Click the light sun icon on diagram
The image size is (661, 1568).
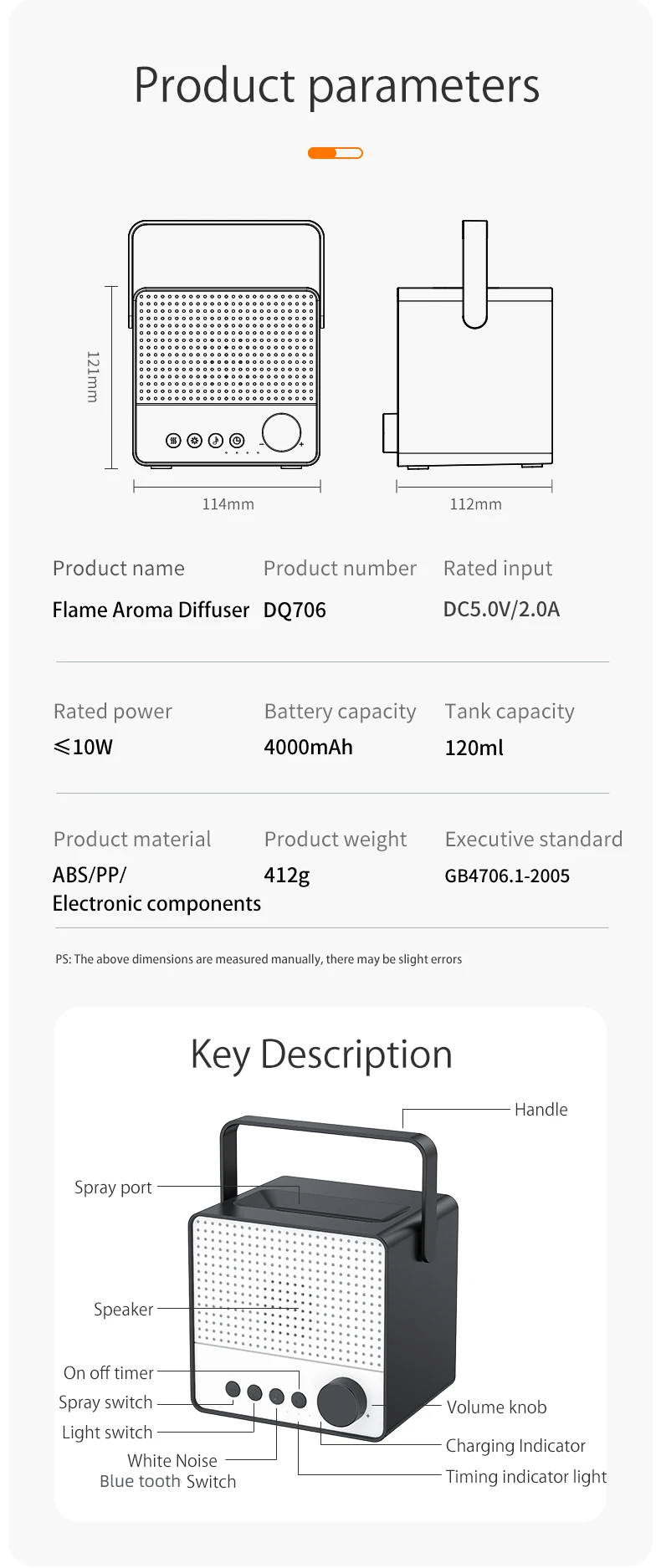[194, 440]
